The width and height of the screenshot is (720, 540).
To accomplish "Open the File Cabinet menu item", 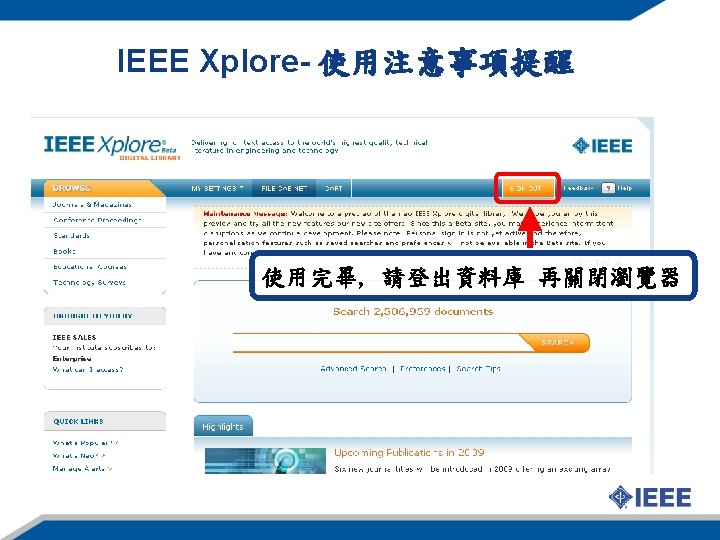I will [x=284, y=188].
